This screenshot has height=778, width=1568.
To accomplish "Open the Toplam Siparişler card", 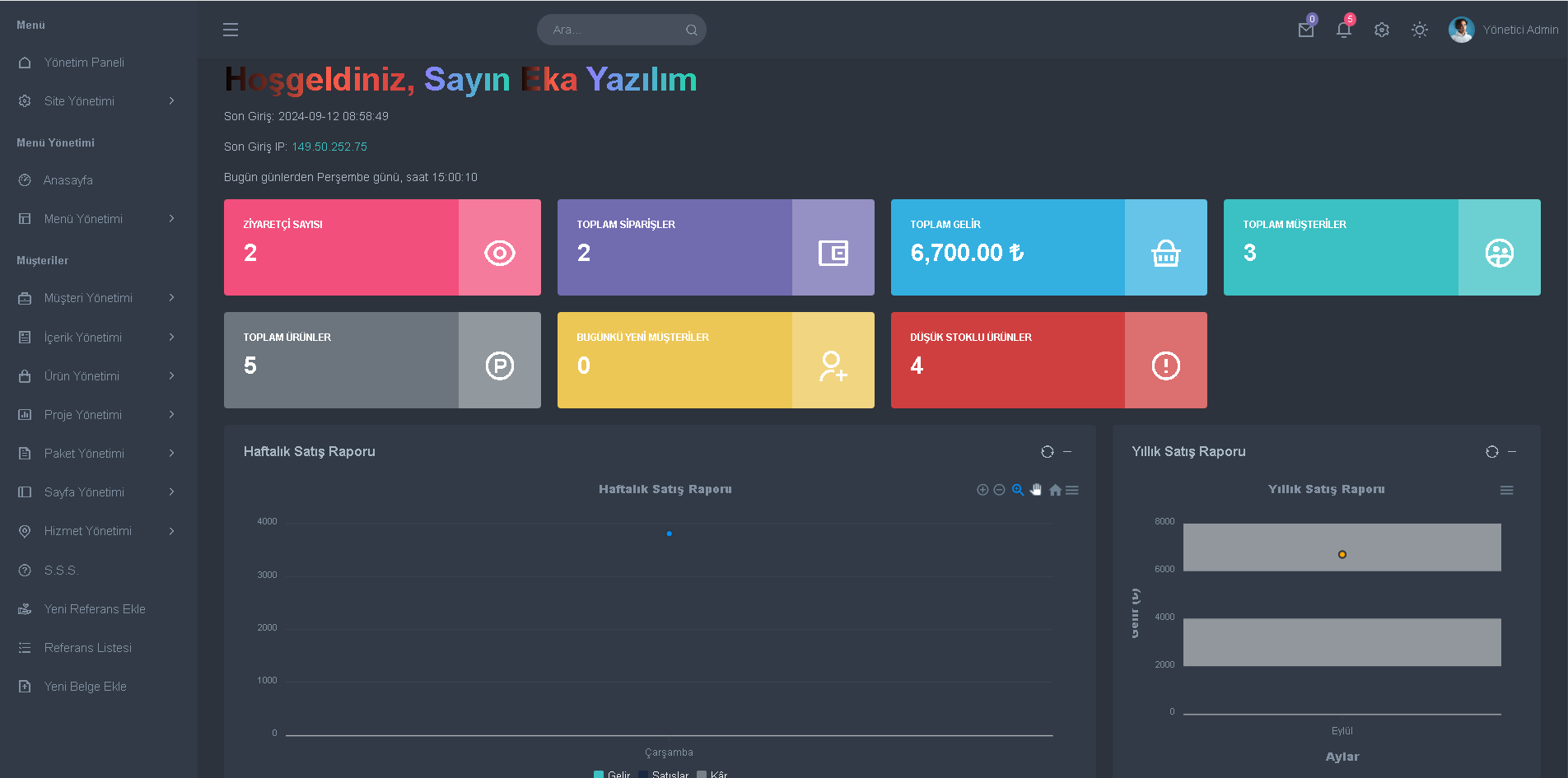I will pyautogui.click(x=716, y=247).
